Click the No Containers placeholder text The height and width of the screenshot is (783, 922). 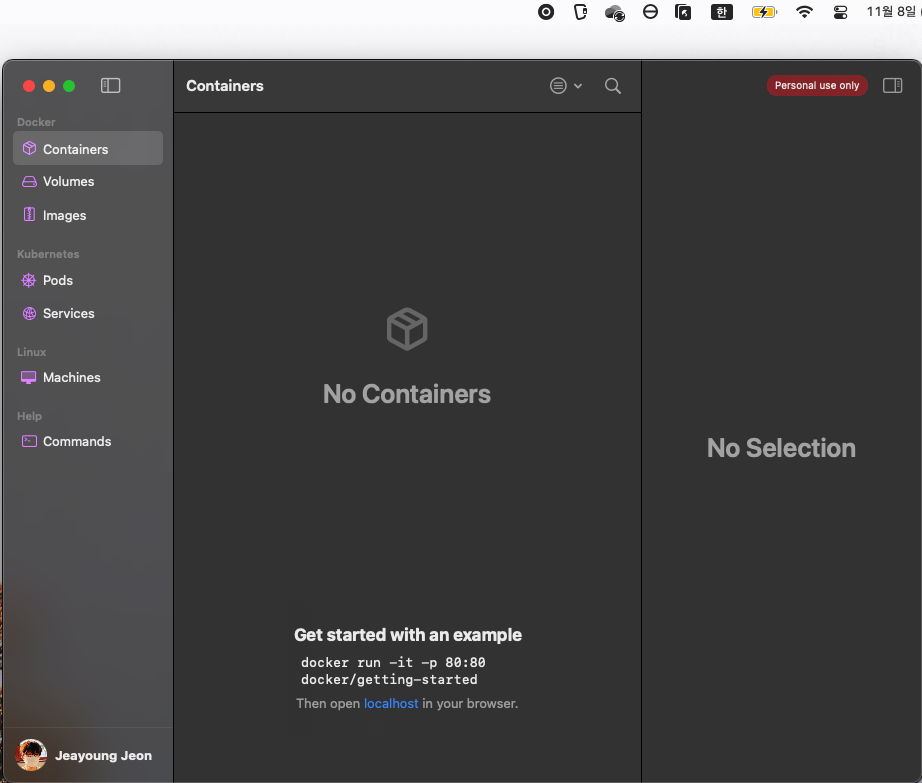tap(406, 394)
